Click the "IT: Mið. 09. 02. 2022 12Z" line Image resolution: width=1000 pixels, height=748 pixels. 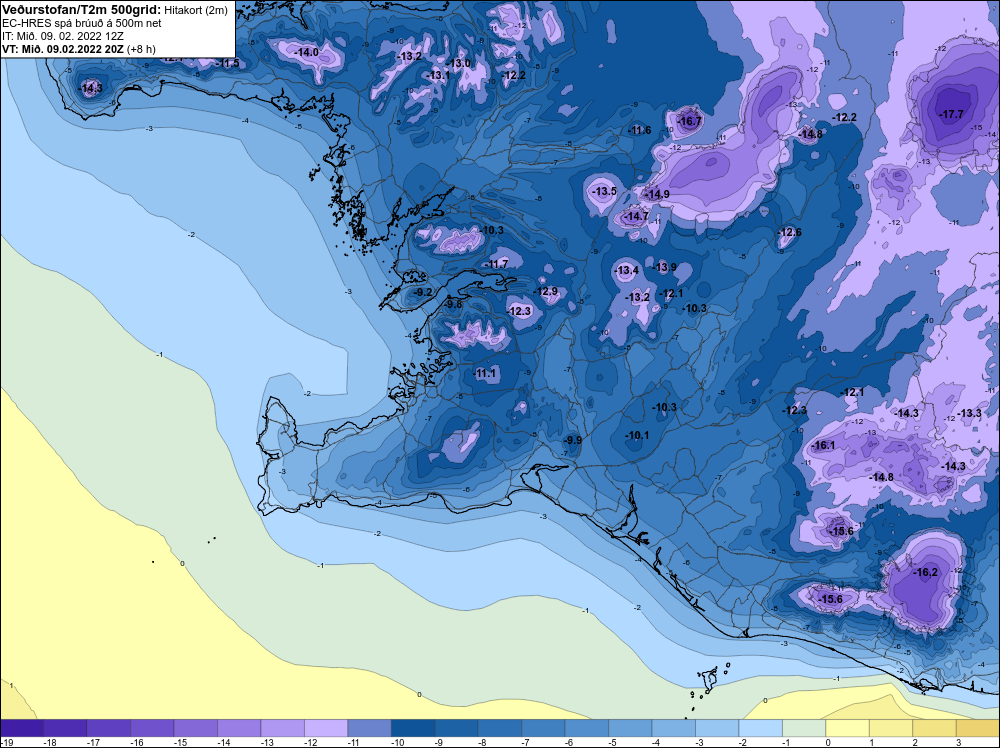(x=62, y=36)
